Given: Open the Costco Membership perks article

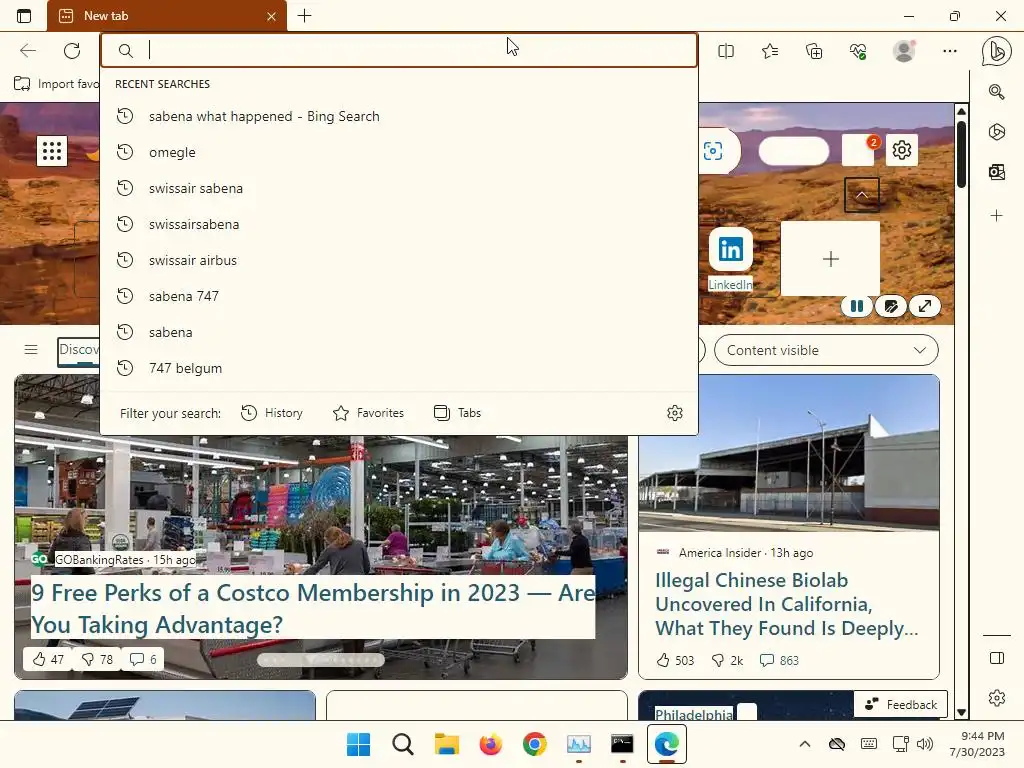Looking at the screenshot, I should 313,608.
